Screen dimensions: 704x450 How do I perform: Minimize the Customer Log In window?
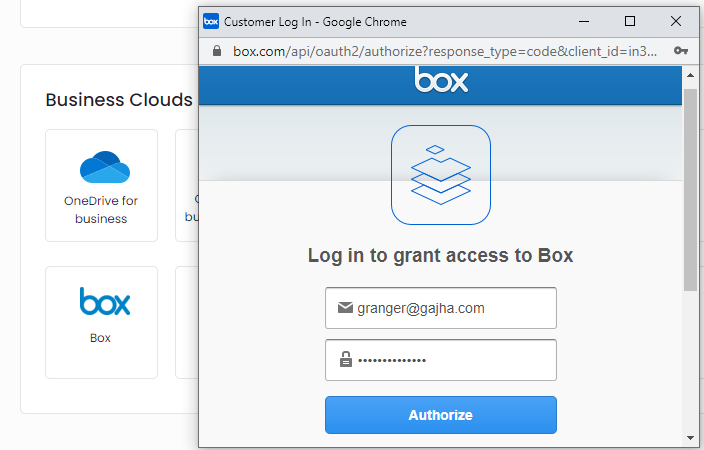pyautogui.click(x=584, y=21)
